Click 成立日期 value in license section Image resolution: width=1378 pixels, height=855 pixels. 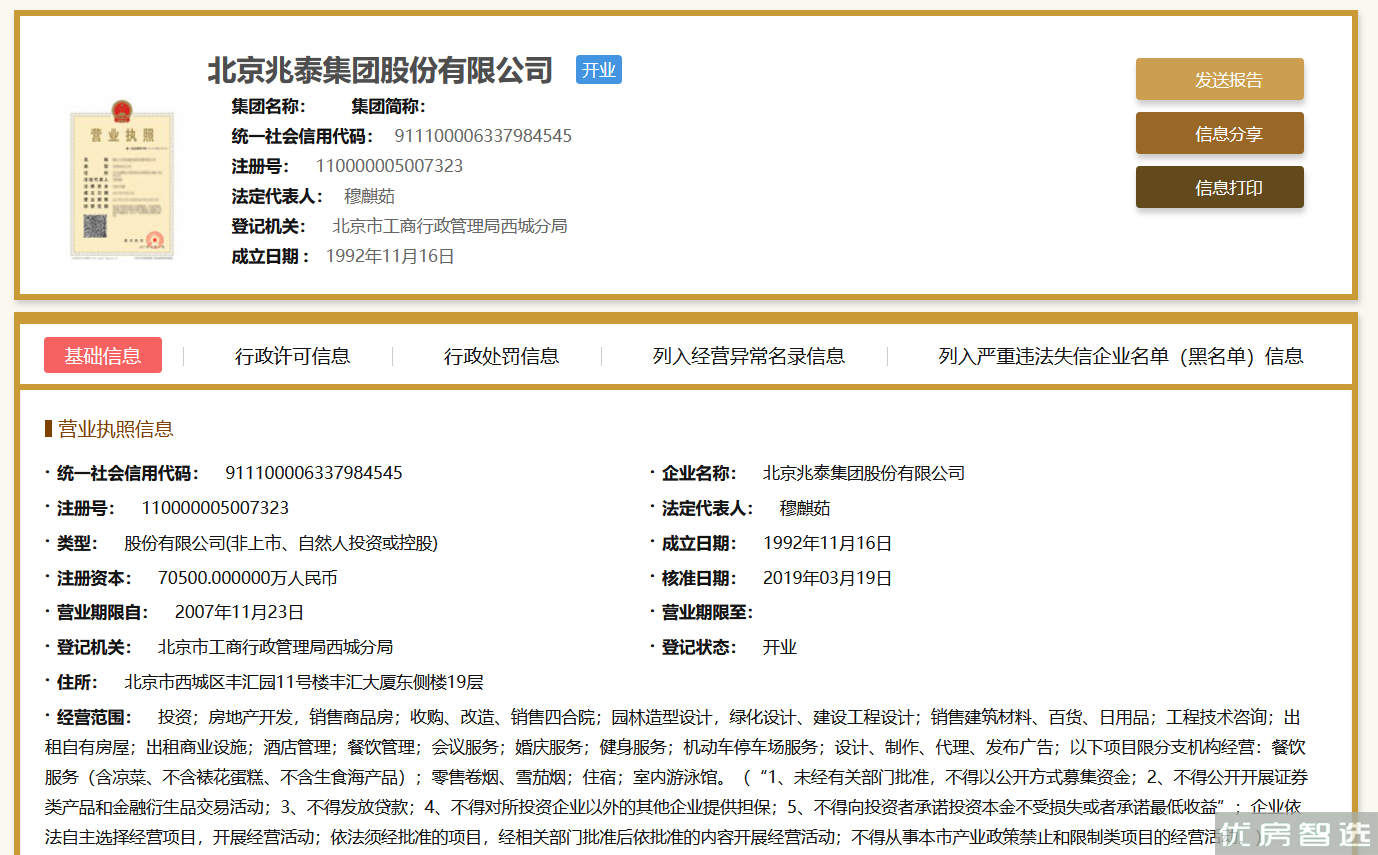pyautogui.click(x=827, y=543)
